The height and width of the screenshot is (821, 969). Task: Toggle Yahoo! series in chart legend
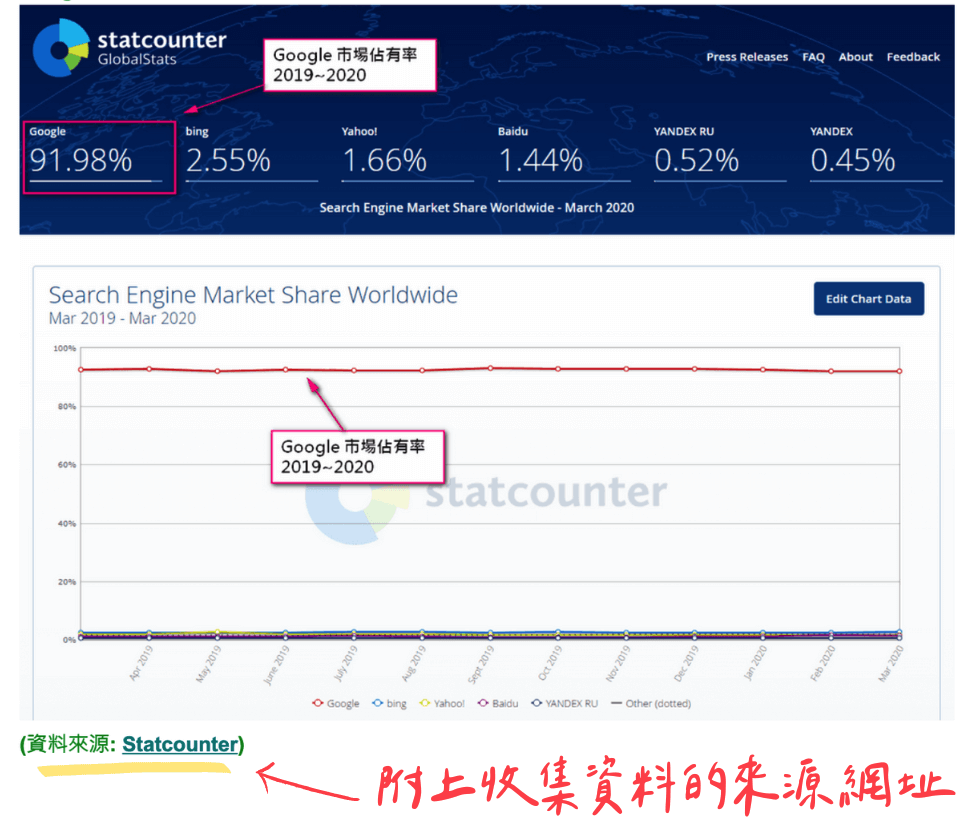pyautogui.click(x=442, y=703)
